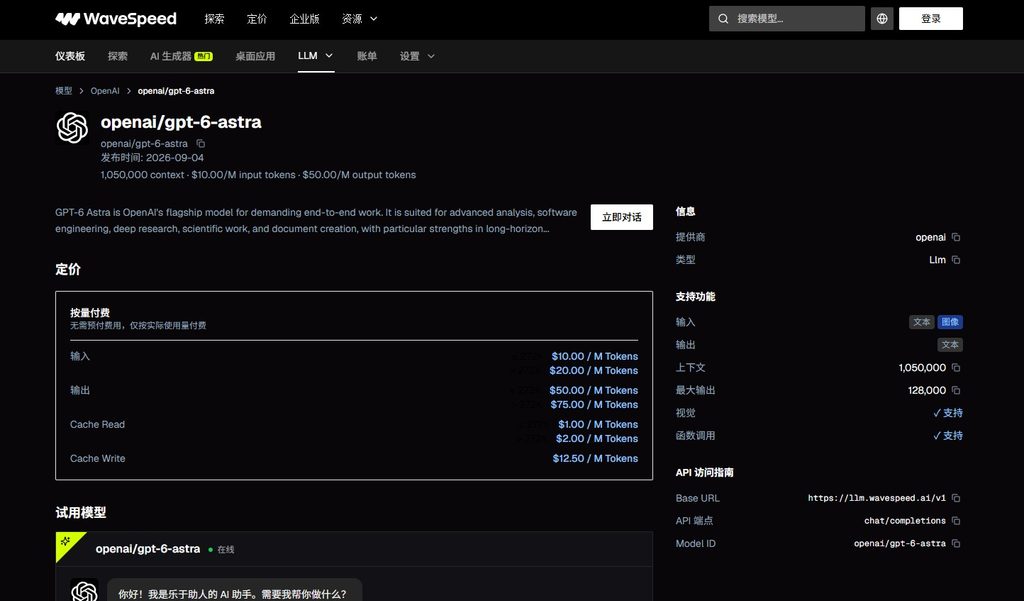Open the 企业版 navigation item
The height and width of the screenshot is (601, 1024).
(304, 19)
